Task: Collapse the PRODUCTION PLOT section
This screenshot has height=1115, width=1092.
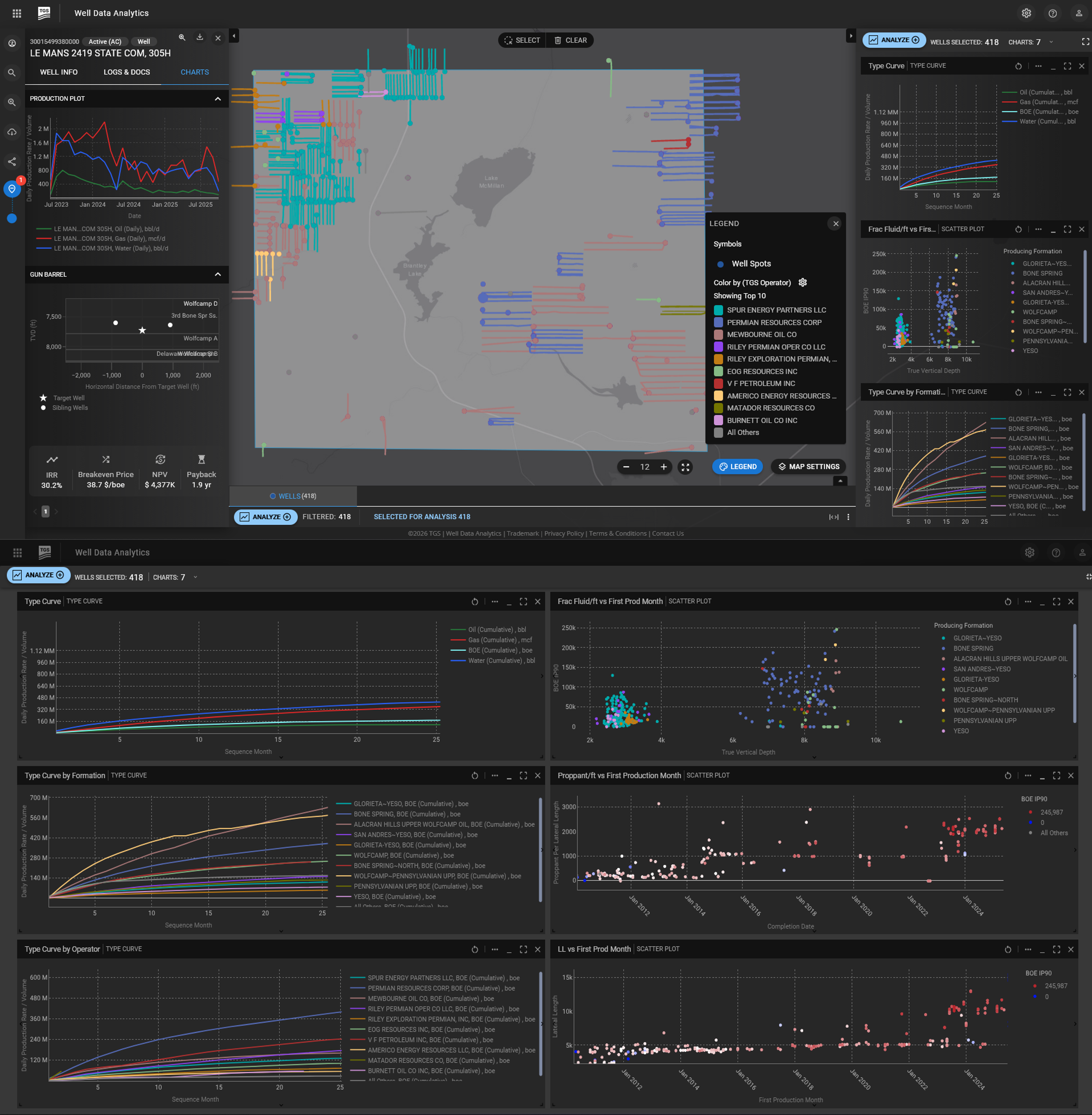Action: click(x=217, y=99)
